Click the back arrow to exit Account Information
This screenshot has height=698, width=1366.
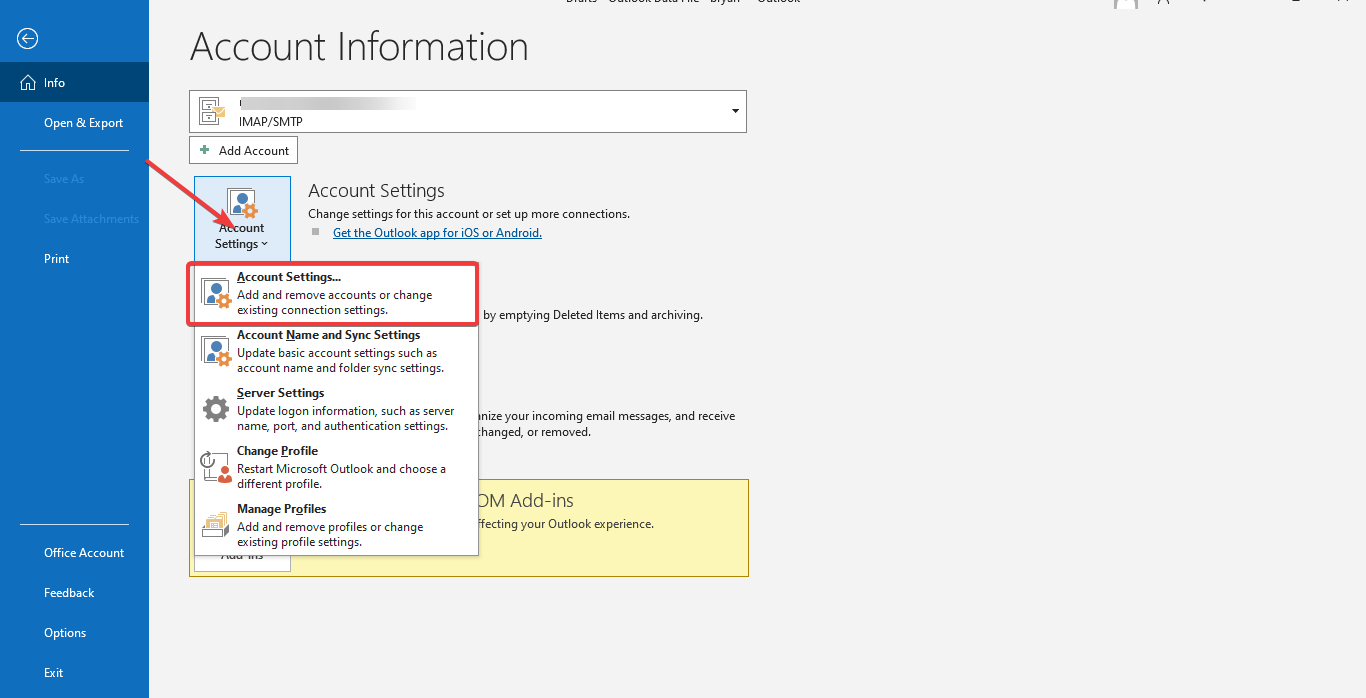point(27,38)
